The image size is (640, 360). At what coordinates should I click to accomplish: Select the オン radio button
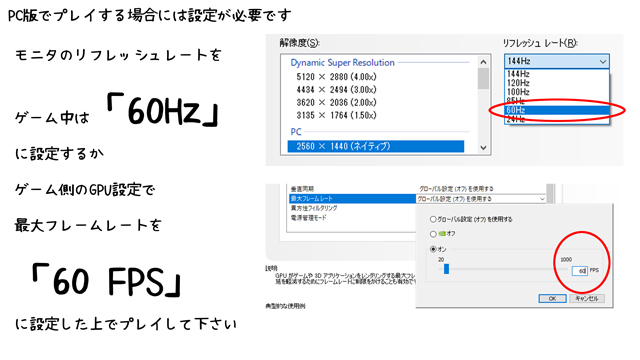click(433, 249)
